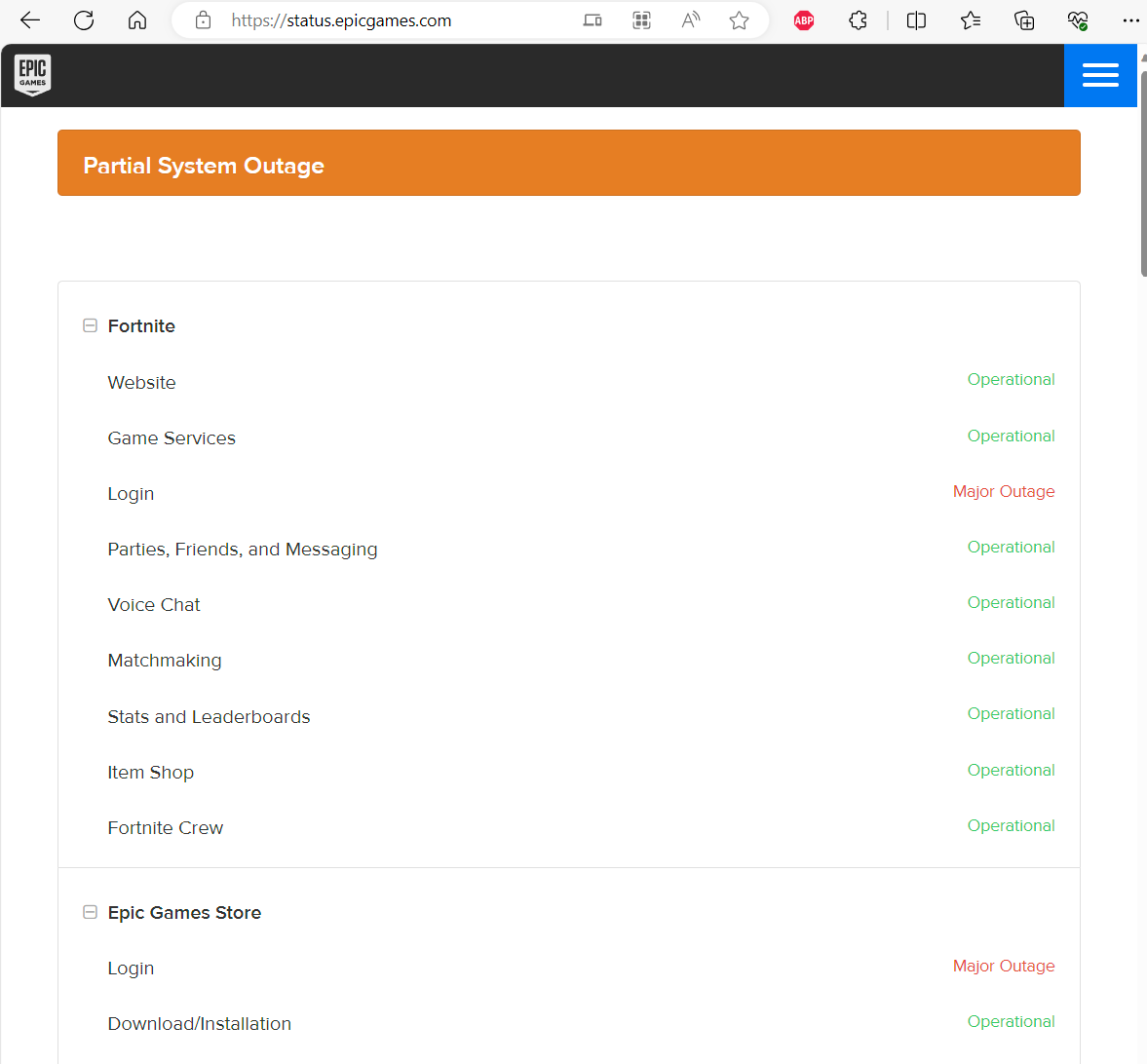Open the app available device icon in address bar

(x=593, y=20)
